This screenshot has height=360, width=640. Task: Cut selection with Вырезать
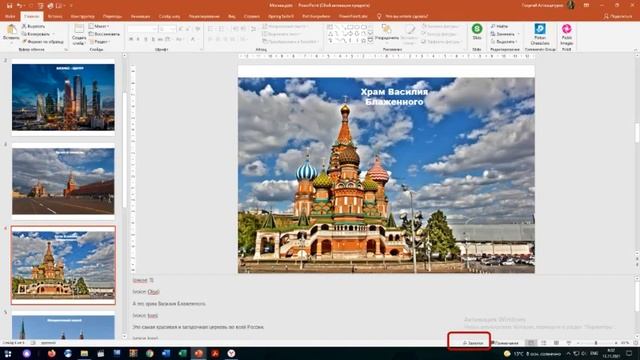point(33,26)
